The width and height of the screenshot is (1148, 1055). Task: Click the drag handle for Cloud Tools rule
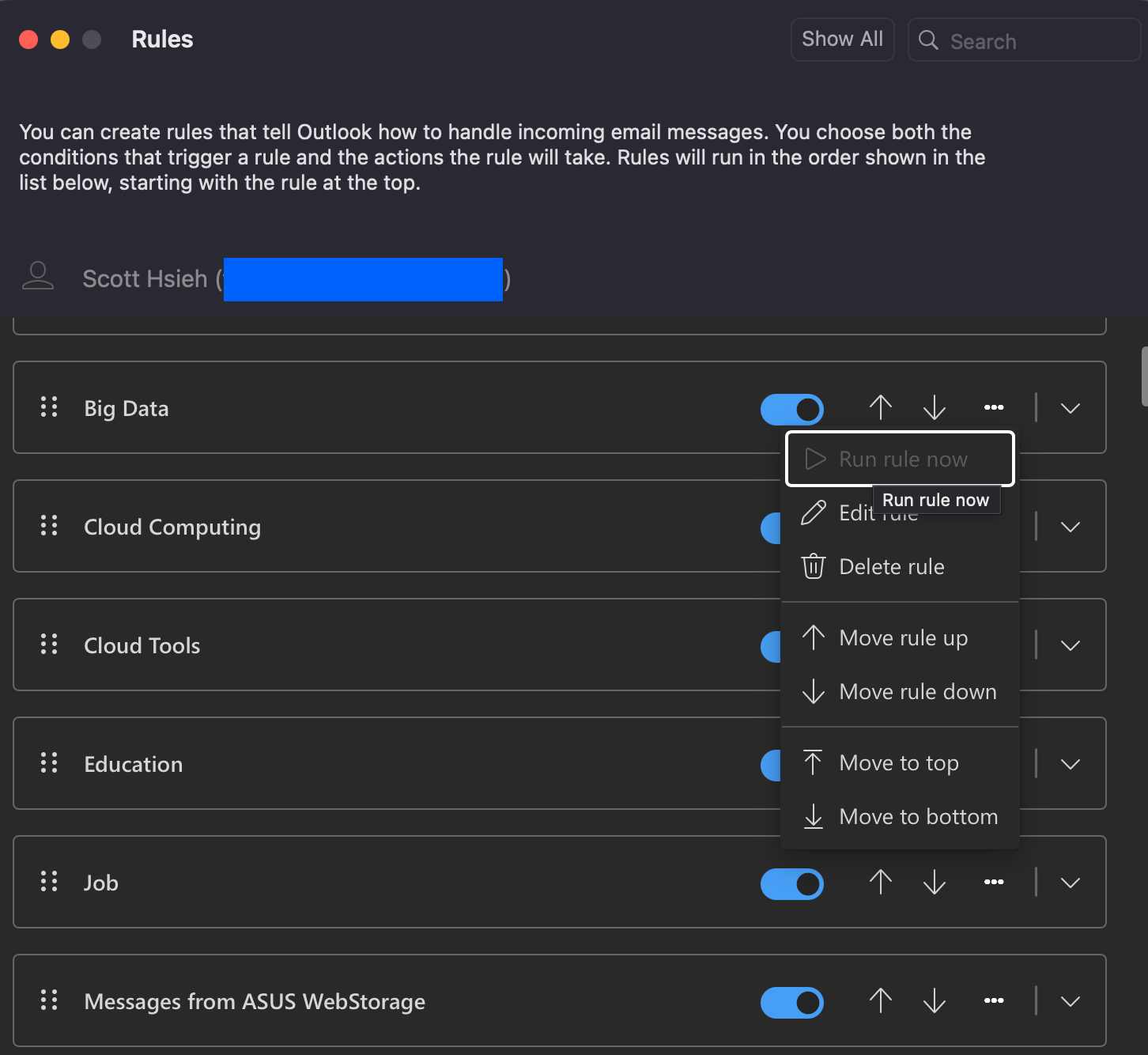coord(49,645)
